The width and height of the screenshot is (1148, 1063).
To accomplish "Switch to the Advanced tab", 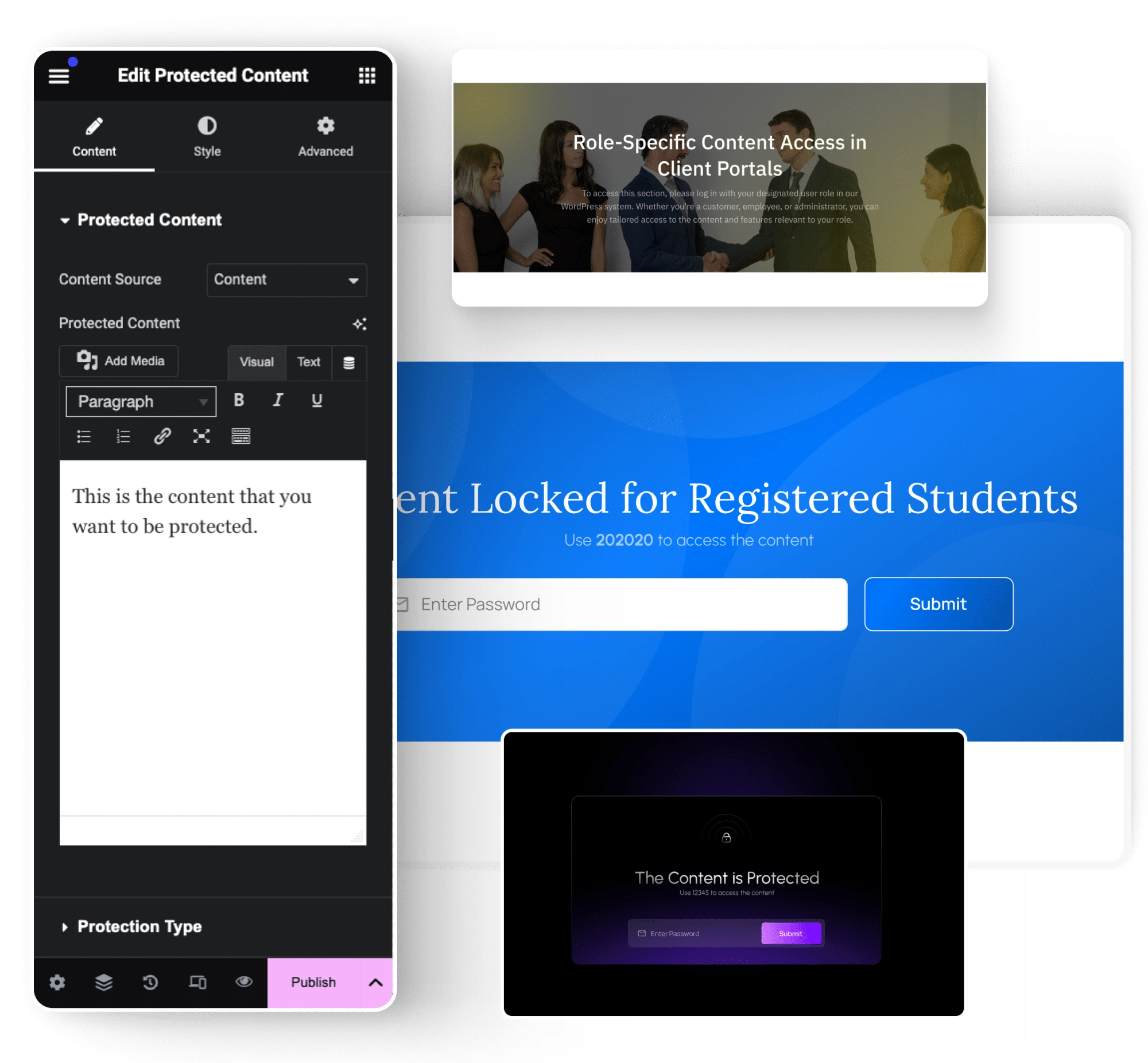I will 326,138.
